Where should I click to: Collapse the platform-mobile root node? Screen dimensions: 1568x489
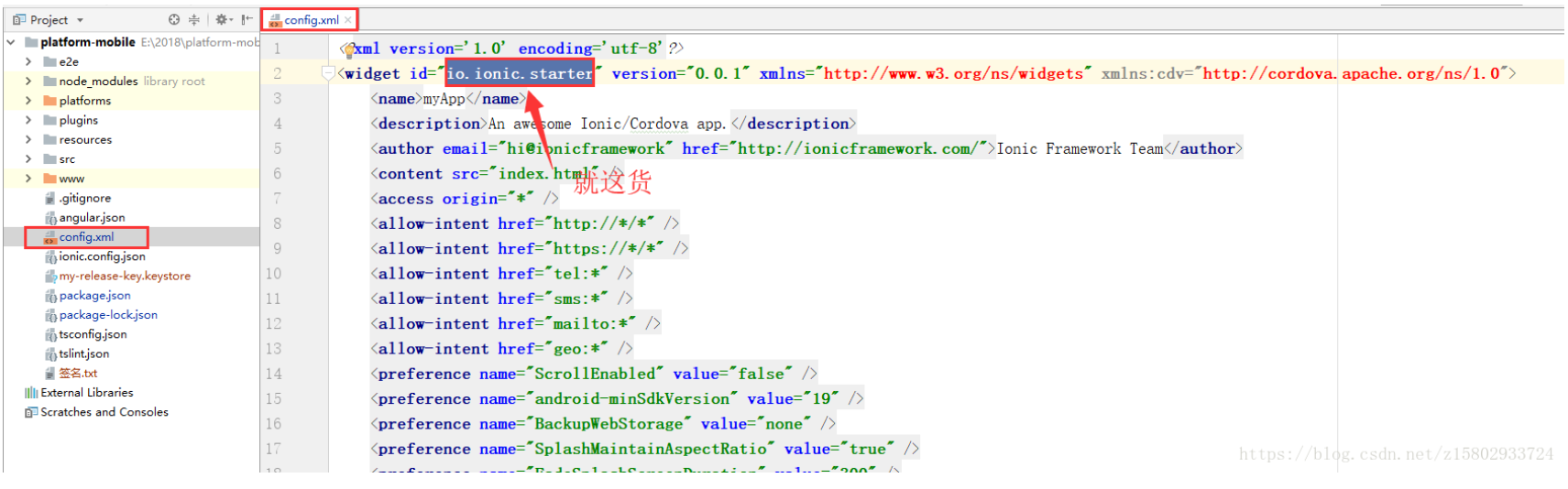[x=11, y=42]
